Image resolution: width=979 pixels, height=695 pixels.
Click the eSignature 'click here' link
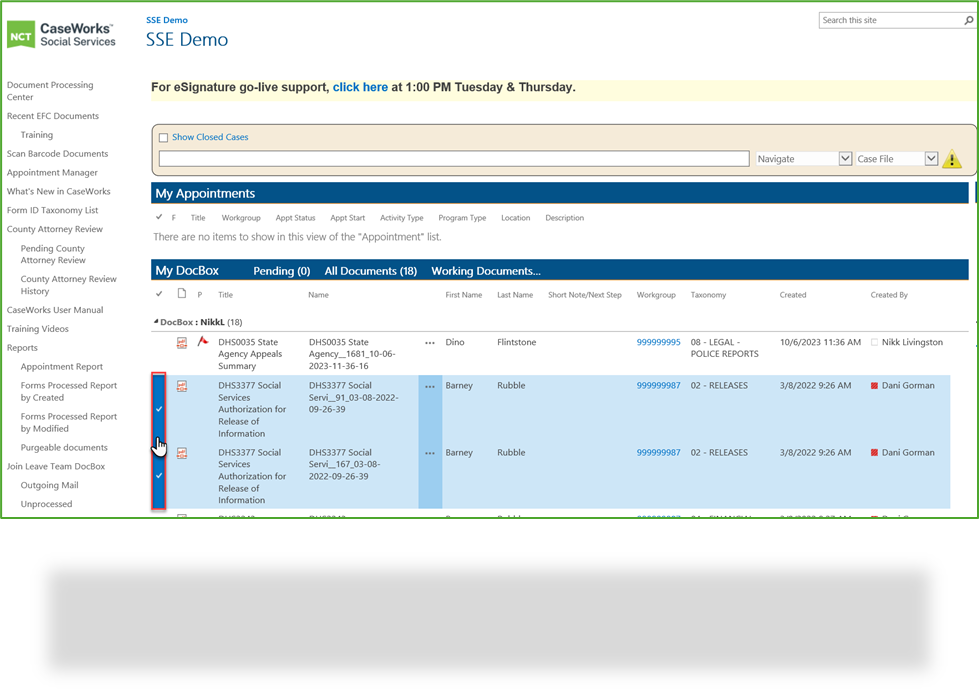click(x=360, y=87)
